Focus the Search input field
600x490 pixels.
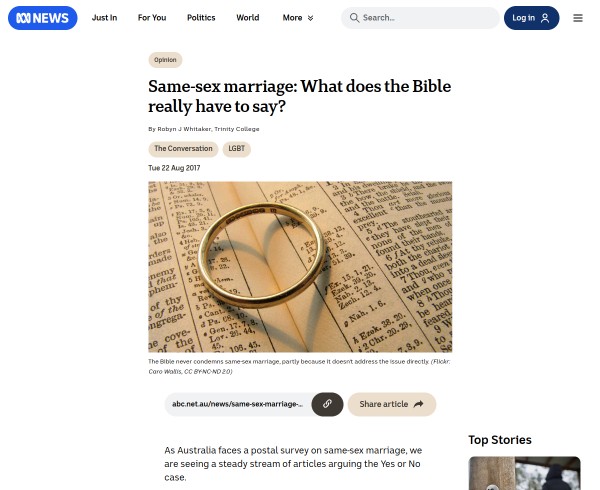[x=420, y=18]
